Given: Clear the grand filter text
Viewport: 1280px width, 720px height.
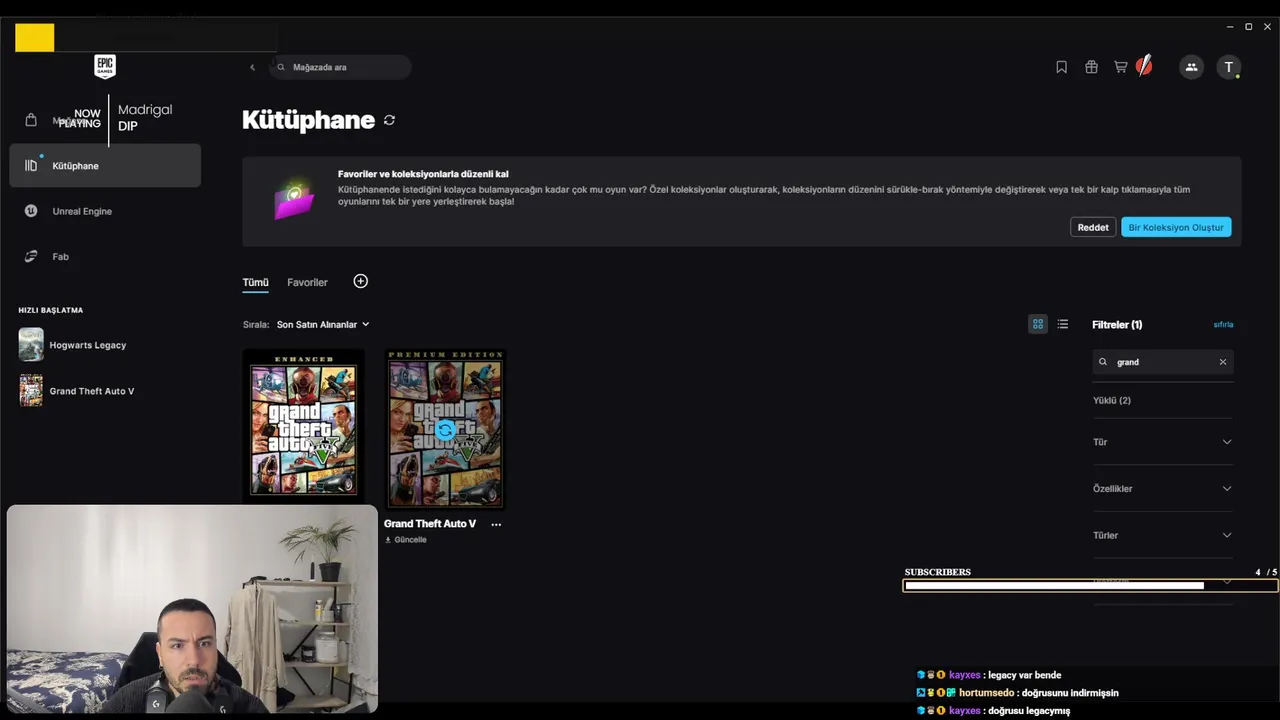Looking at the screenshot, I should (1222, 362).
